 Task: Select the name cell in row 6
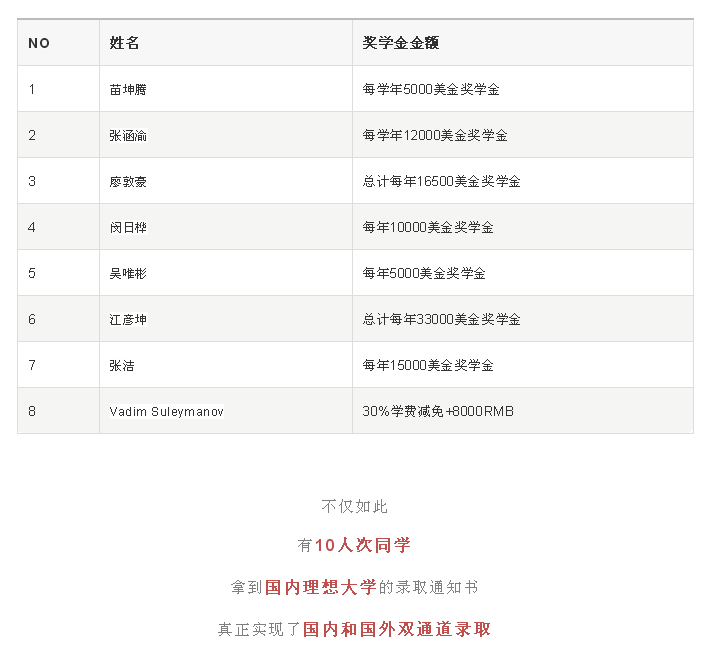(128, 319)
